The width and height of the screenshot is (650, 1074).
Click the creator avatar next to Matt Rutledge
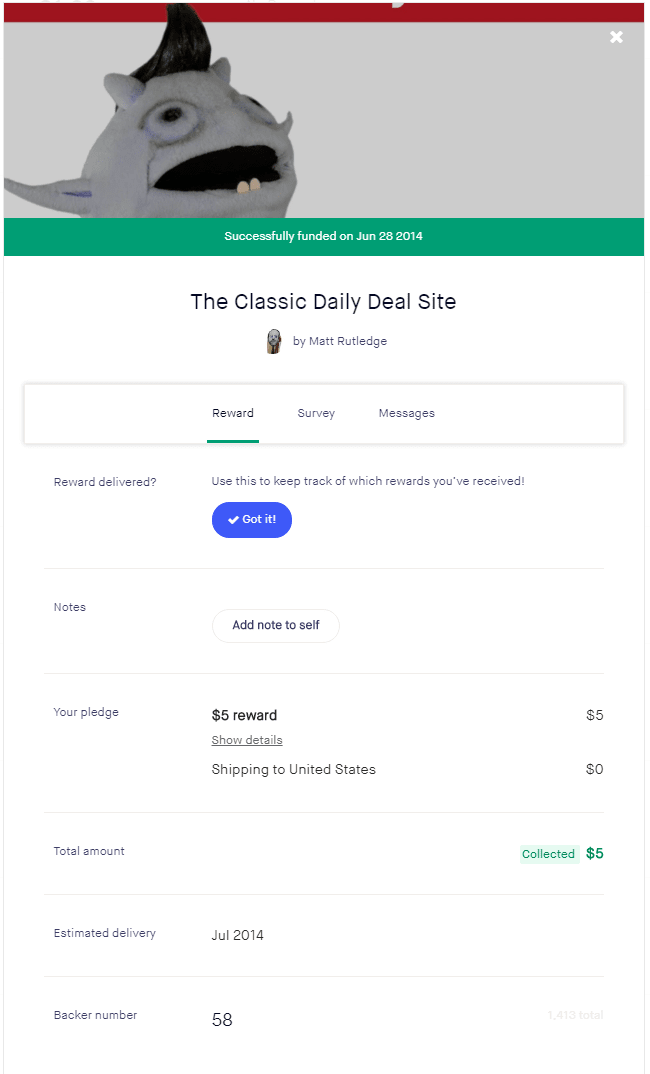(272, 341)
